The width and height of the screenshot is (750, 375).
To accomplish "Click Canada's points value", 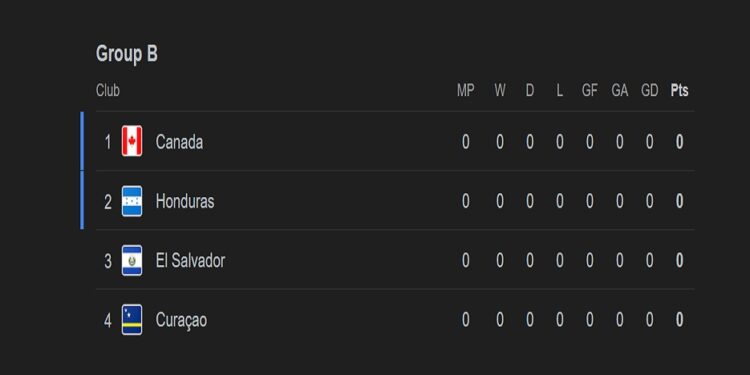I will pos(679,142).
